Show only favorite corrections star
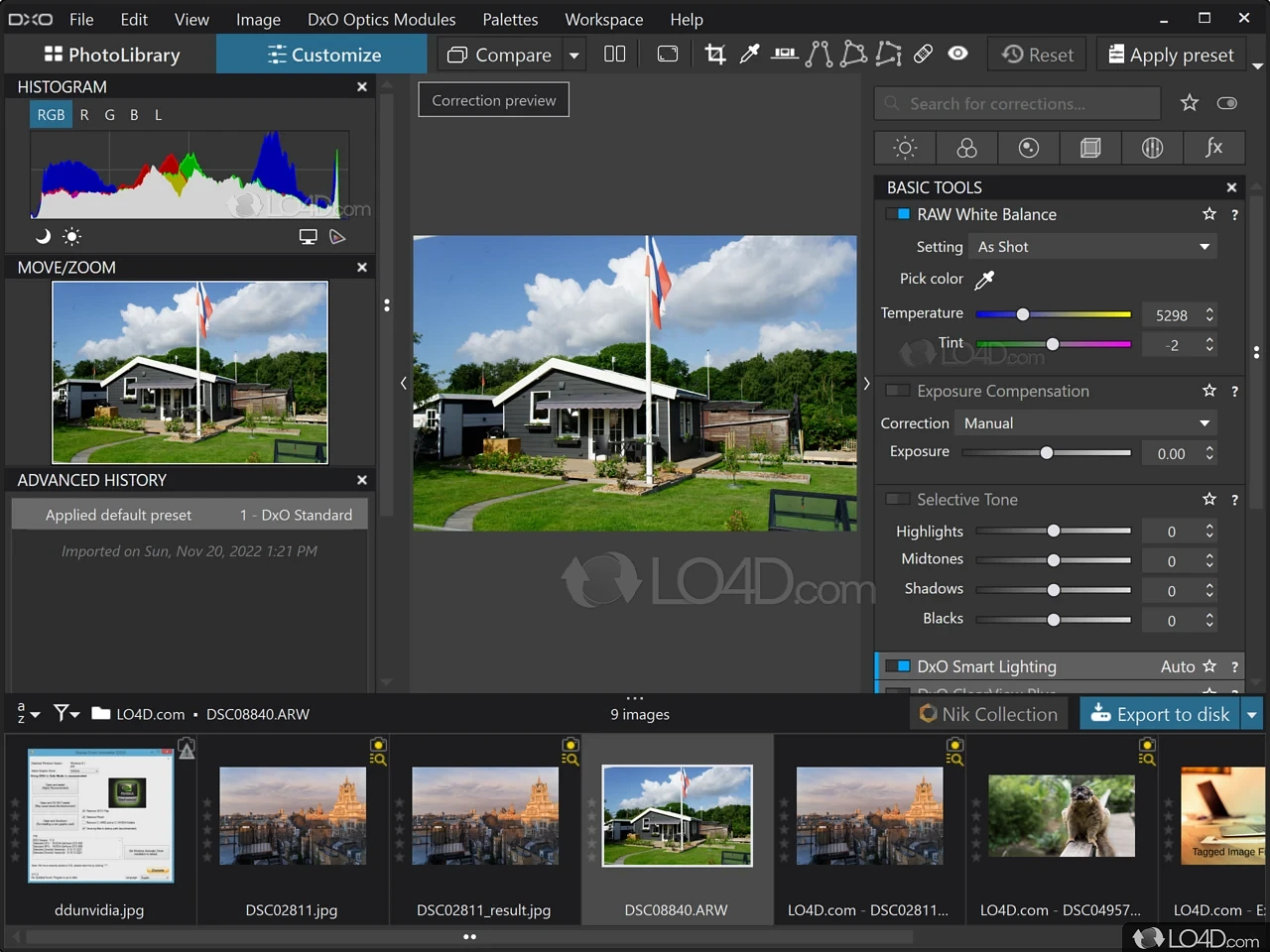 tap(1190, 102)
